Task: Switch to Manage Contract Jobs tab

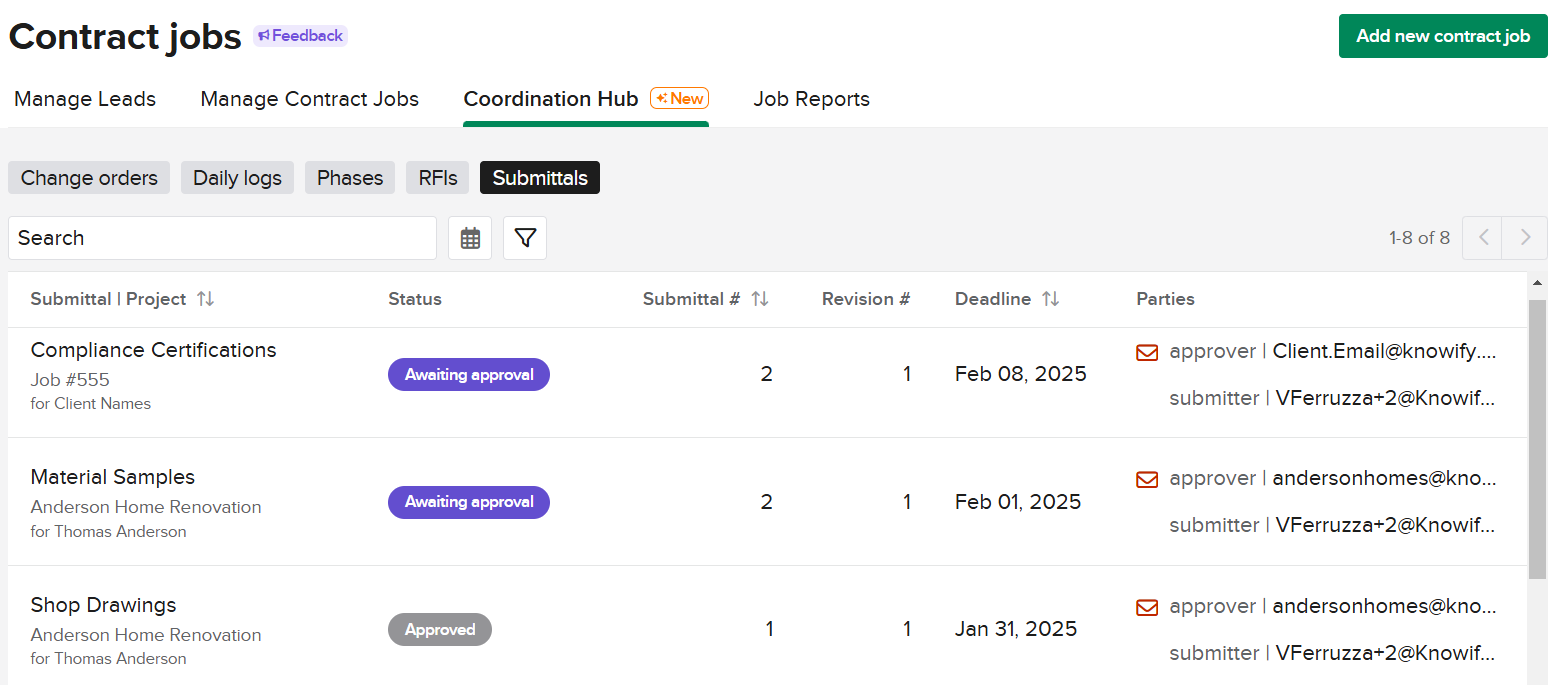Action: [x=310, y=99]
